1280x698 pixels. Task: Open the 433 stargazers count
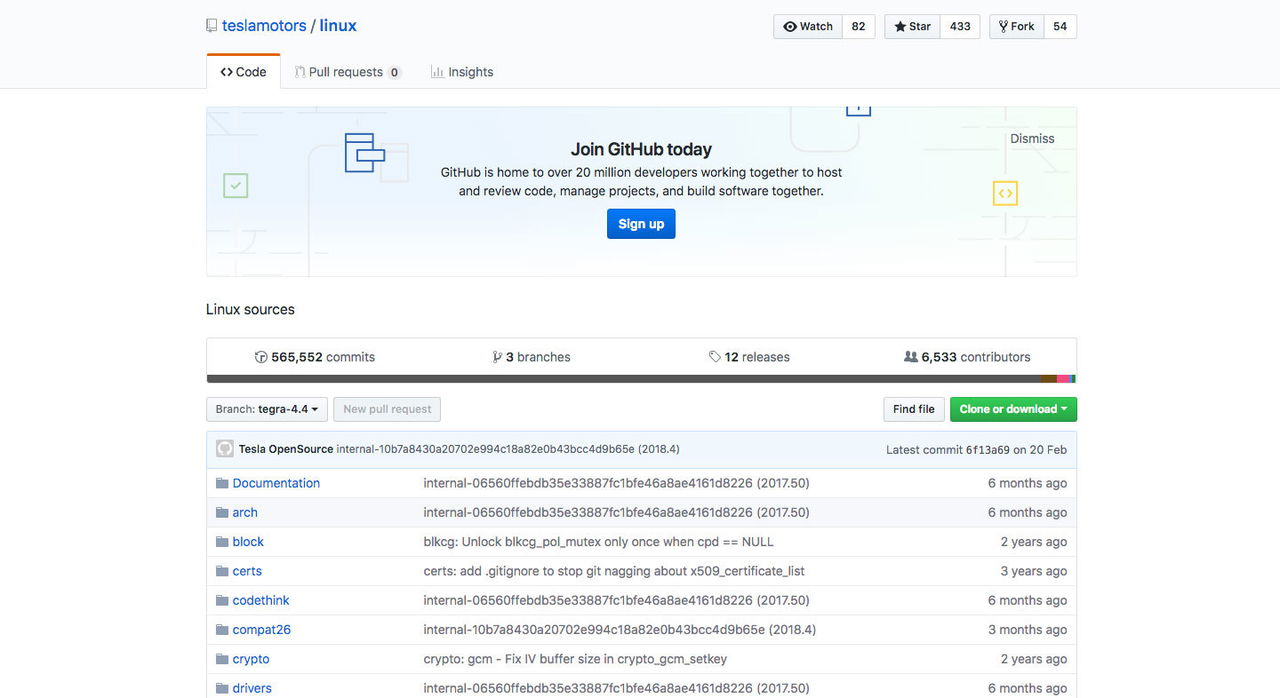(960, 27)
